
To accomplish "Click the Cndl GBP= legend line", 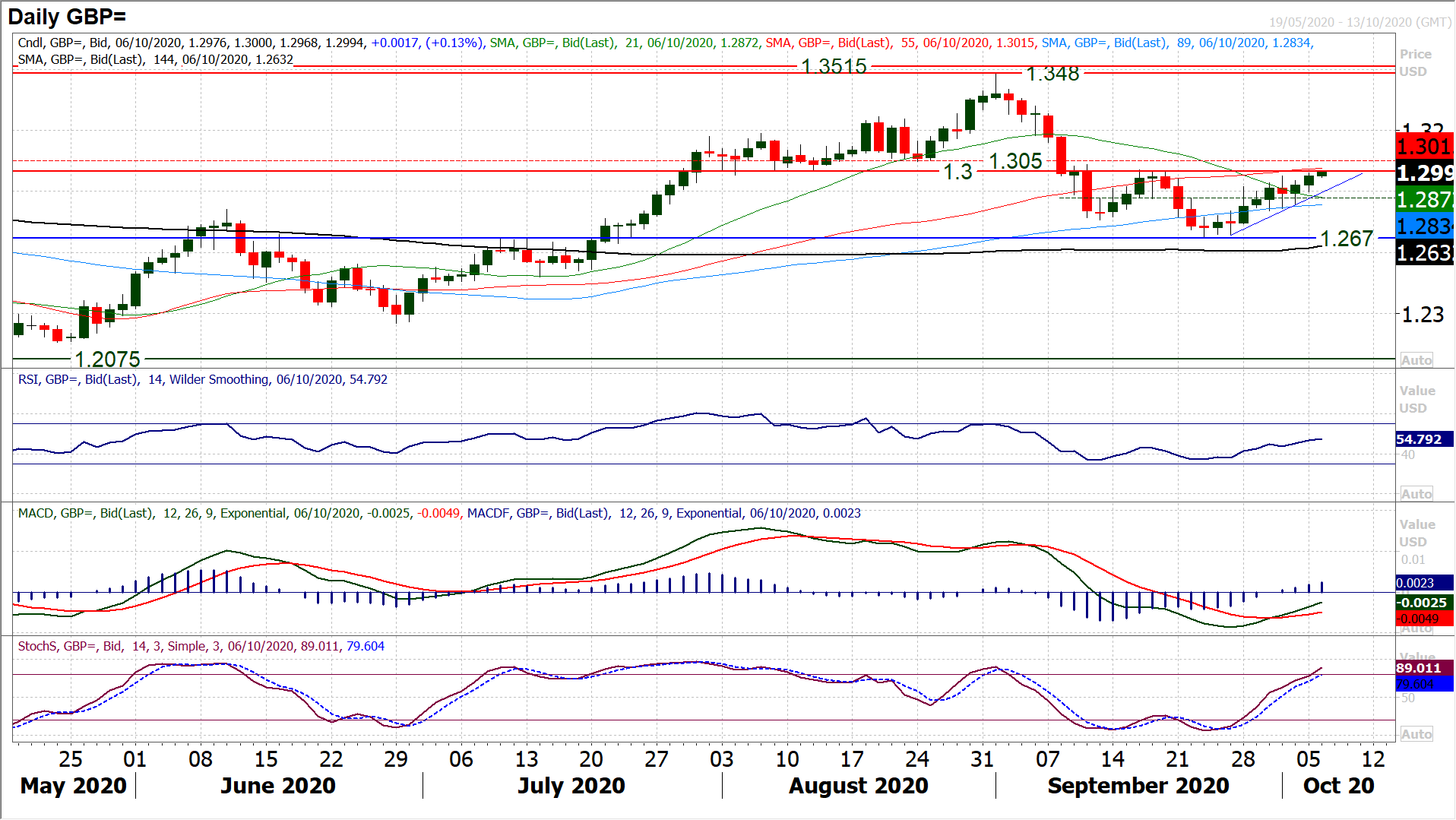I will point(252,43).
